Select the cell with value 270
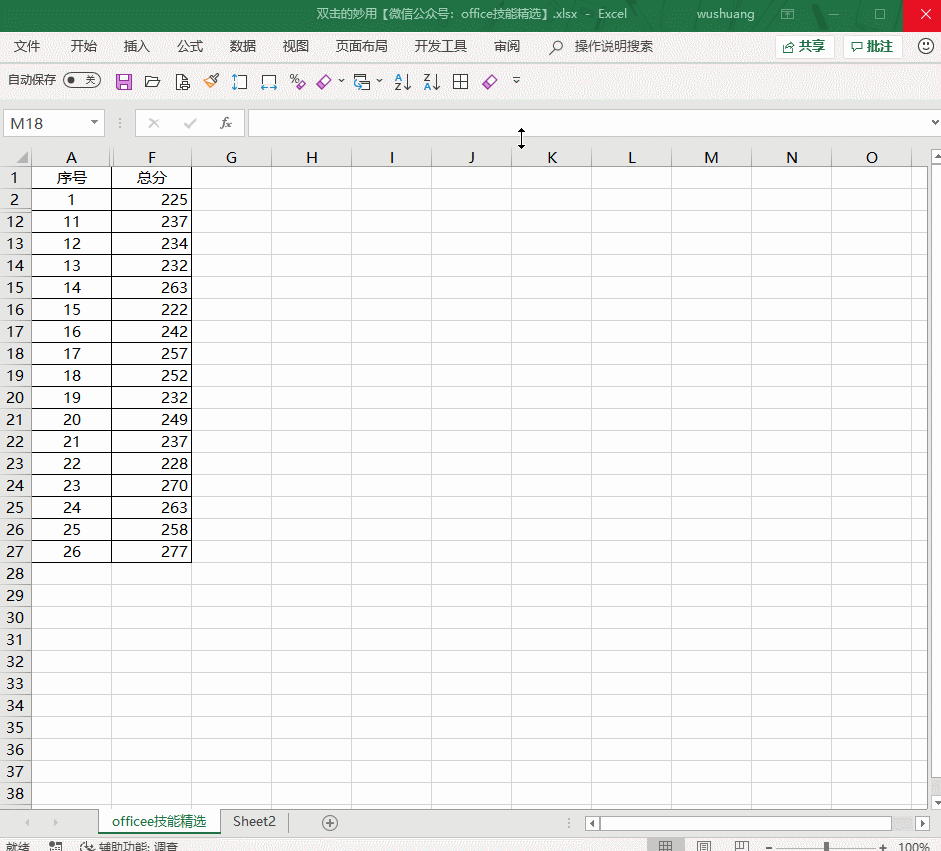The image size is (941, 851). (152, 486)
